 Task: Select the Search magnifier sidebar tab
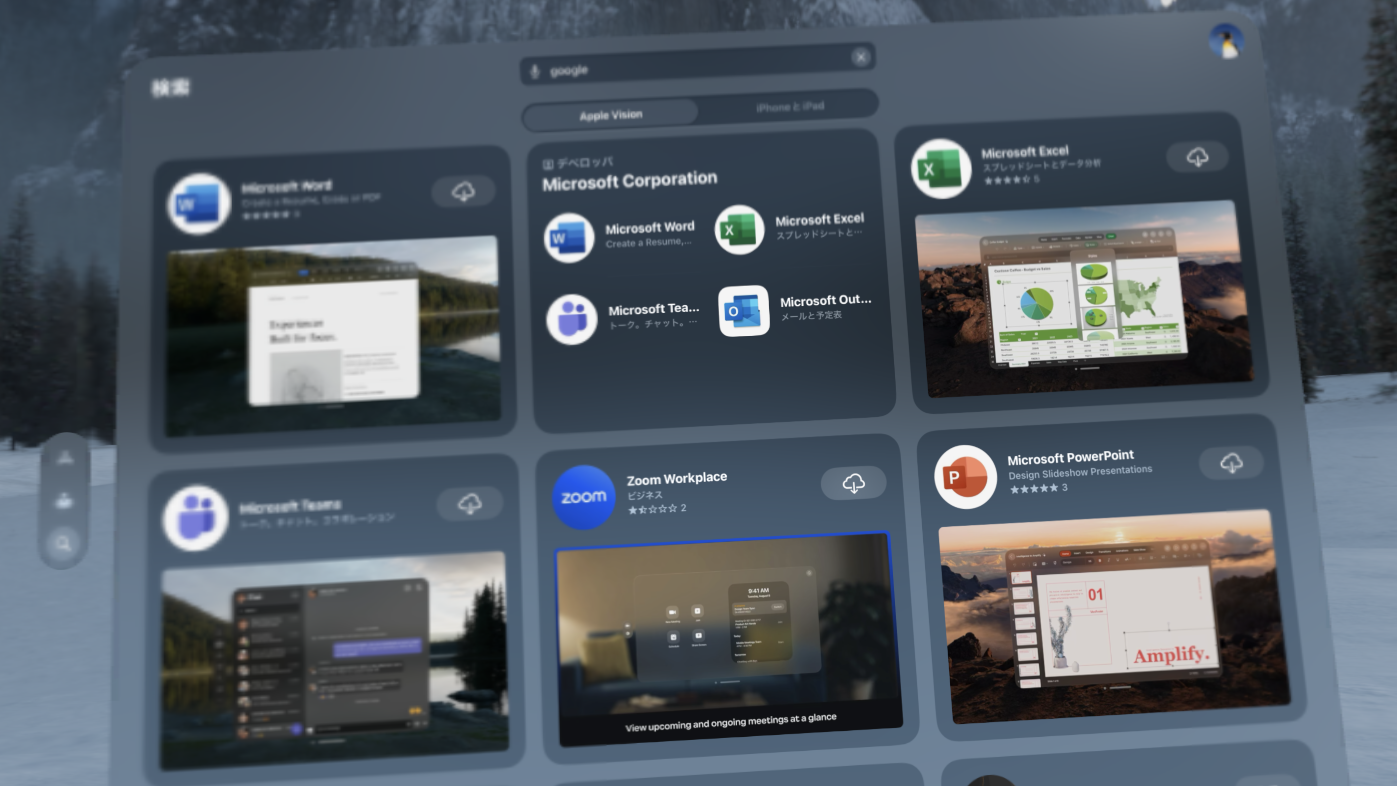[x=64, y=544]
